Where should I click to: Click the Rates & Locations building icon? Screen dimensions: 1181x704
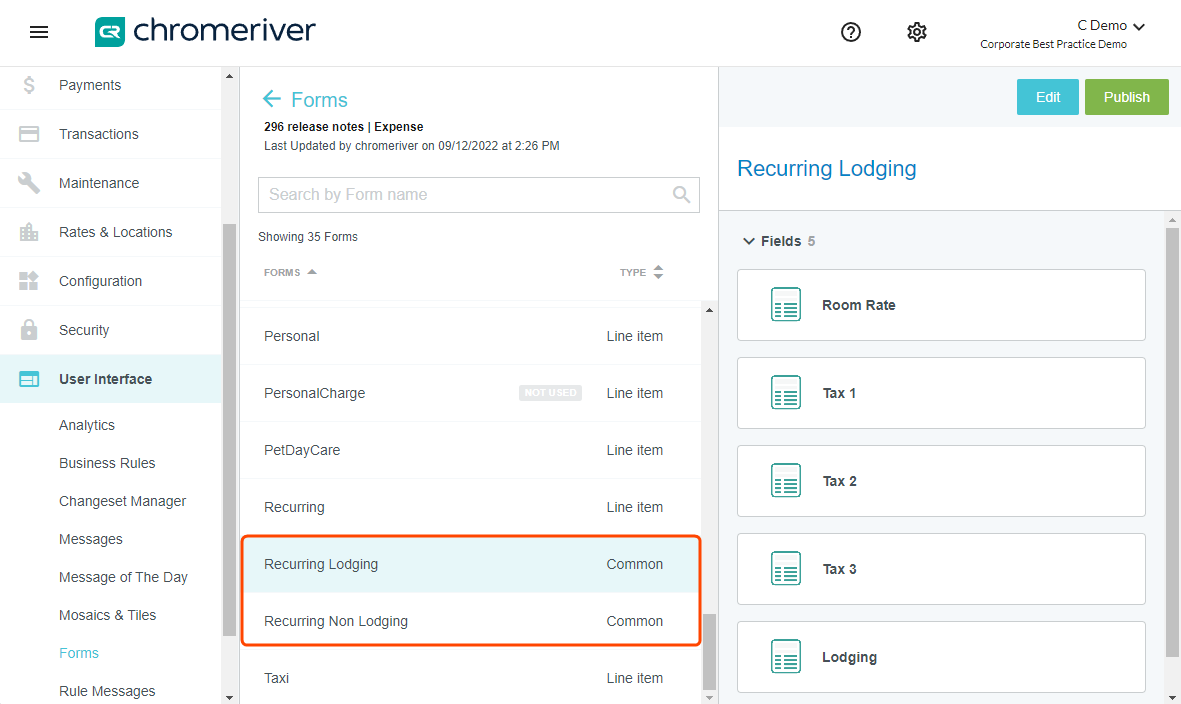(29, 232)
